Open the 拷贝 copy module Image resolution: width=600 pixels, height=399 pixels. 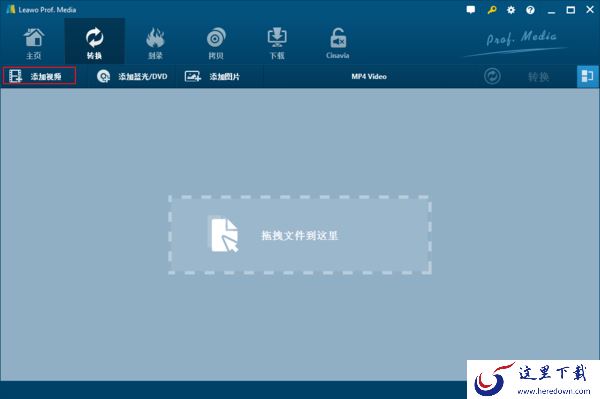point(216,43)
